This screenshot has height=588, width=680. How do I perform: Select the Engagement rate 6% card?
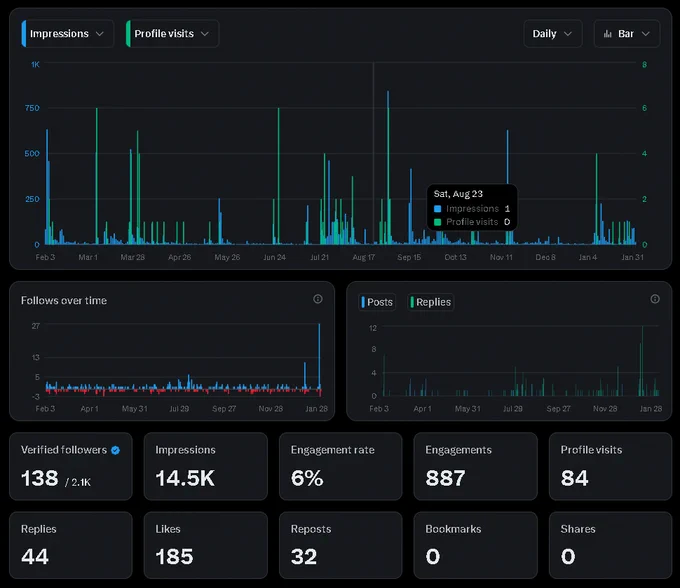(340, 466)
